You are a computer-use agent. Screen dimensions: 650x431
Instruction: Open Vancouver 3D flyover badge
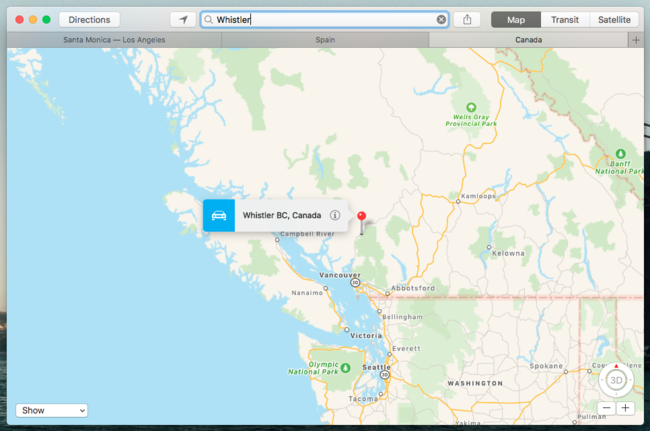click(x=355, y=283)
